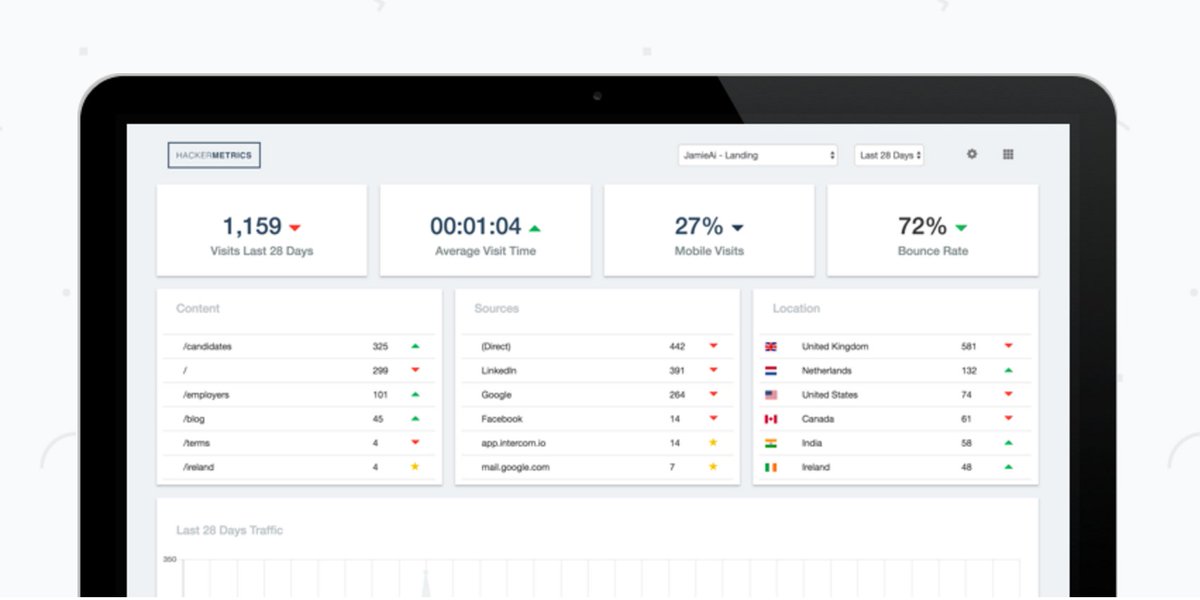Image resolution: width=1200 pixels, height=600 pixels.
Task: Click the green up arrow beside 00:01:04
Action: [x=535, y=228]
